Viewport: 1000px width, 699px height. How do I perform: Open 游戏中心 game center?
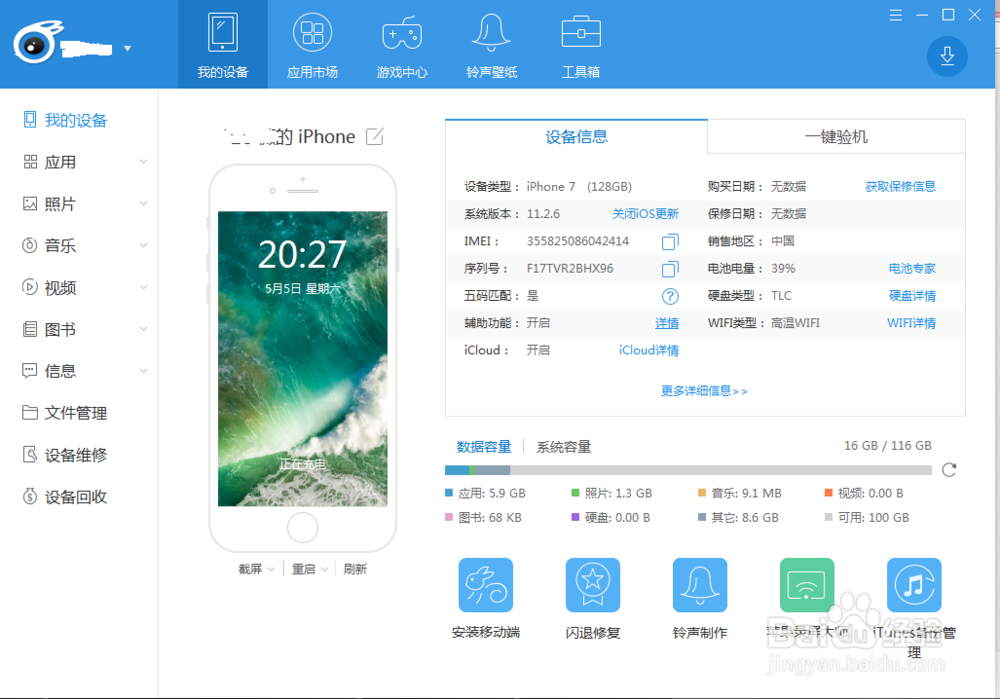(402, 45)
